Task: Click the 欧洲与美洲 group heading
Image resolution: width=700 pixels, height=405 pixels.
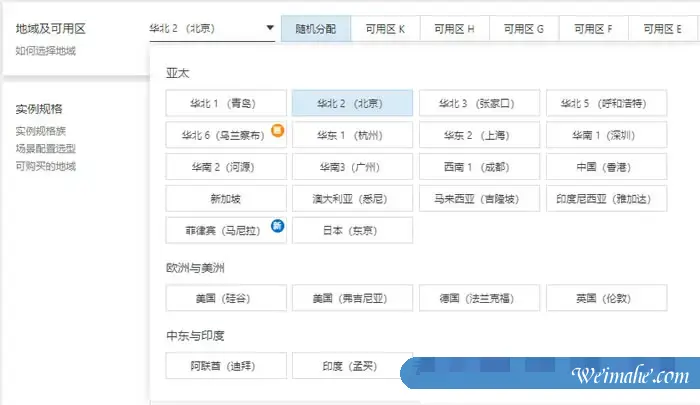Action: 195,268
